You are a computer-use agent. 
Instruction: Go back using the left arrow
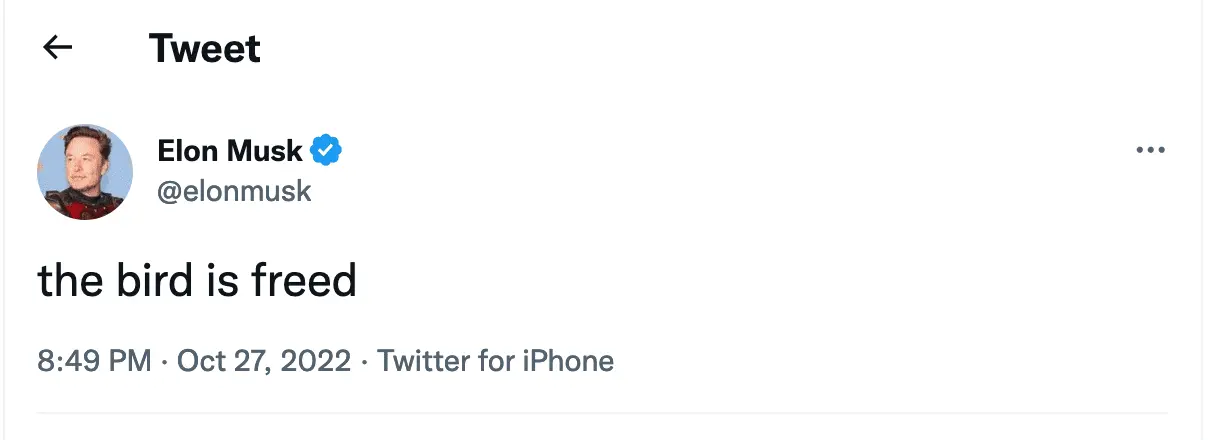(58, 48)
